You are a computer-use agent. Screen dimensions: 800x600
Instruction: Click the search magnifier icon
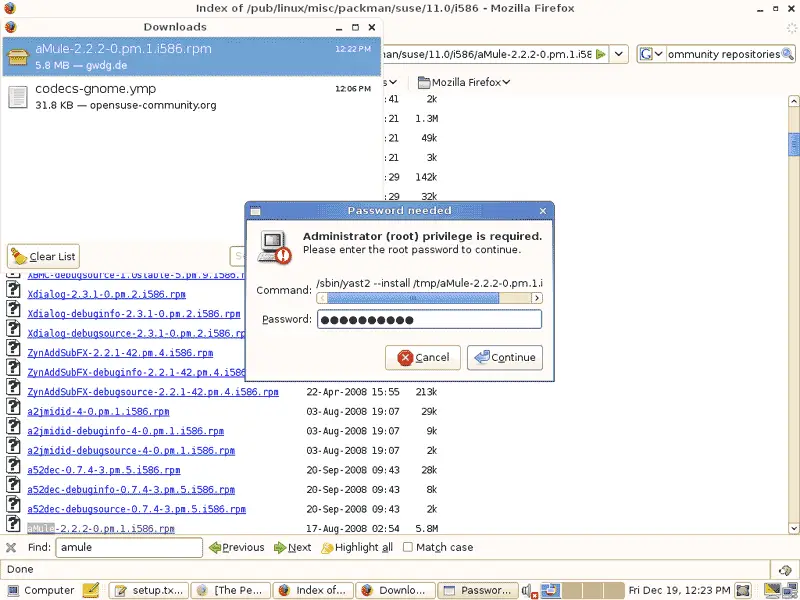click(x=788, y=54)
